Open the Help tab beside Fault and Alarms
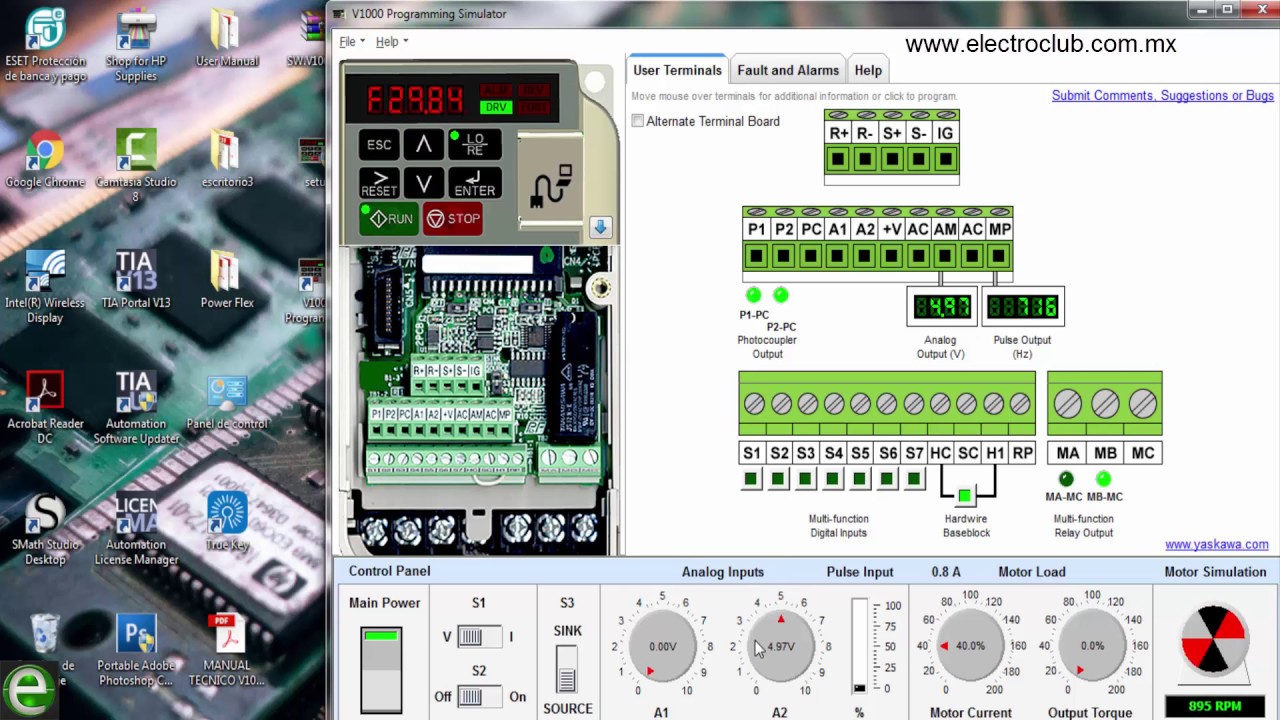 [868, 70]
